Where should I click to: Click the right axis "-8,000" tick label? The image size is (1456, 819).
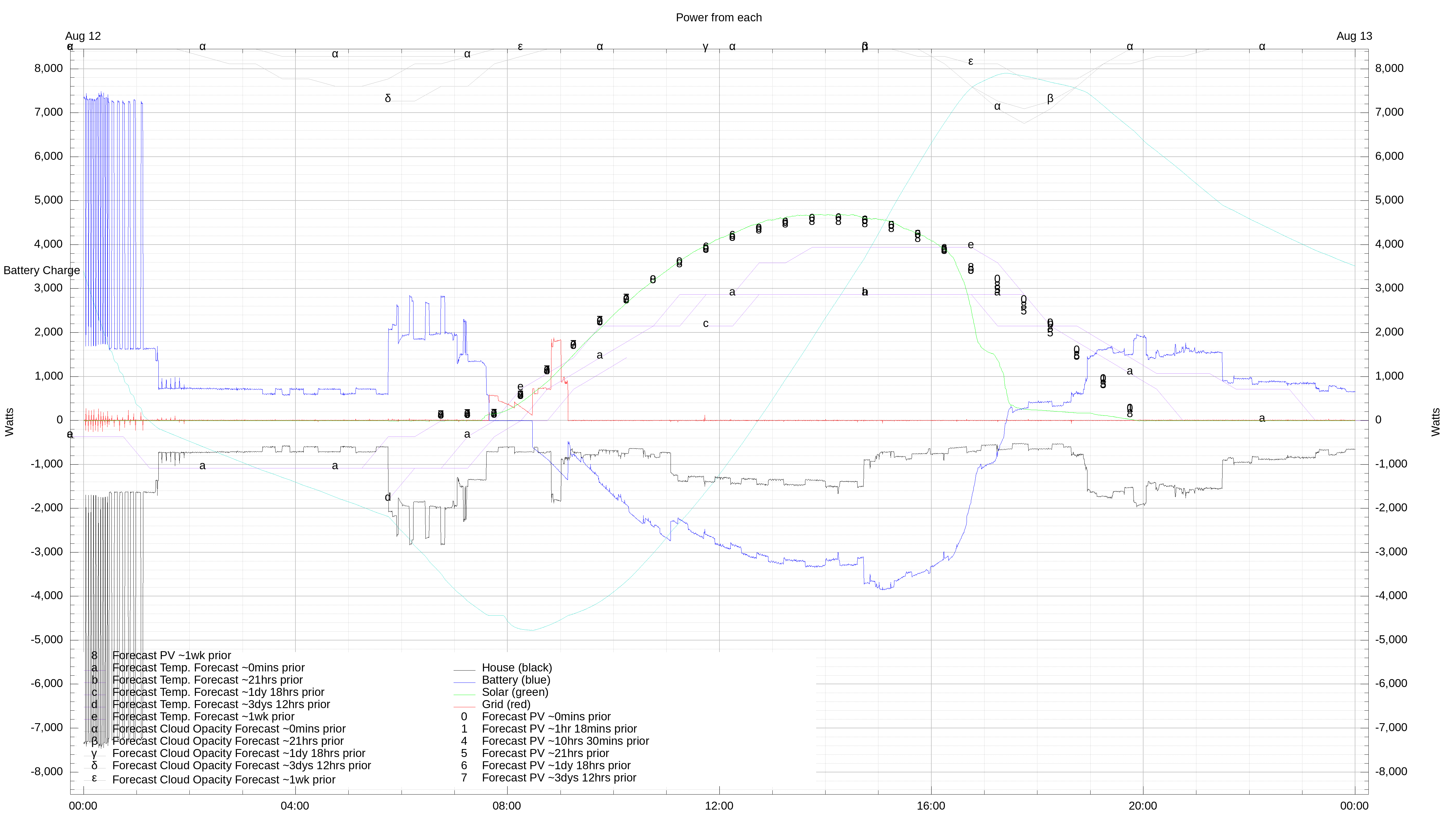pos(1391,772)
